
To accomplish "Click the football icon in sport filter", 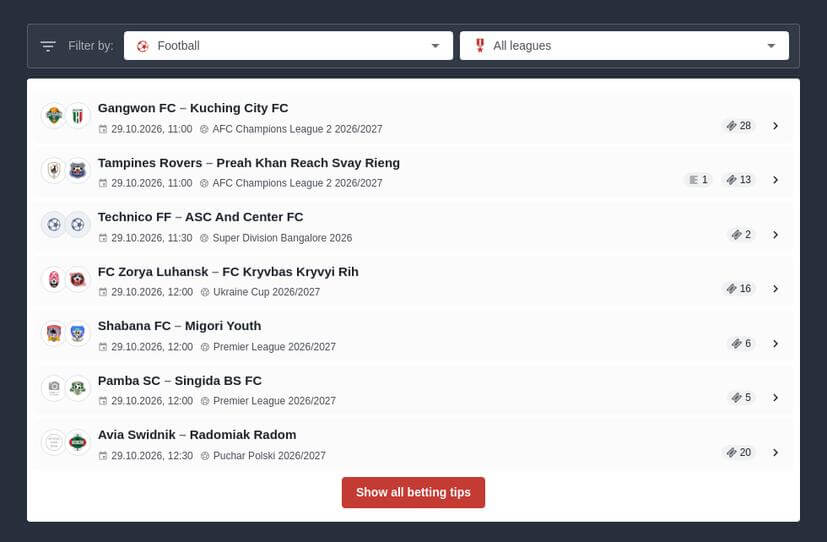I will tap(142, 46).
